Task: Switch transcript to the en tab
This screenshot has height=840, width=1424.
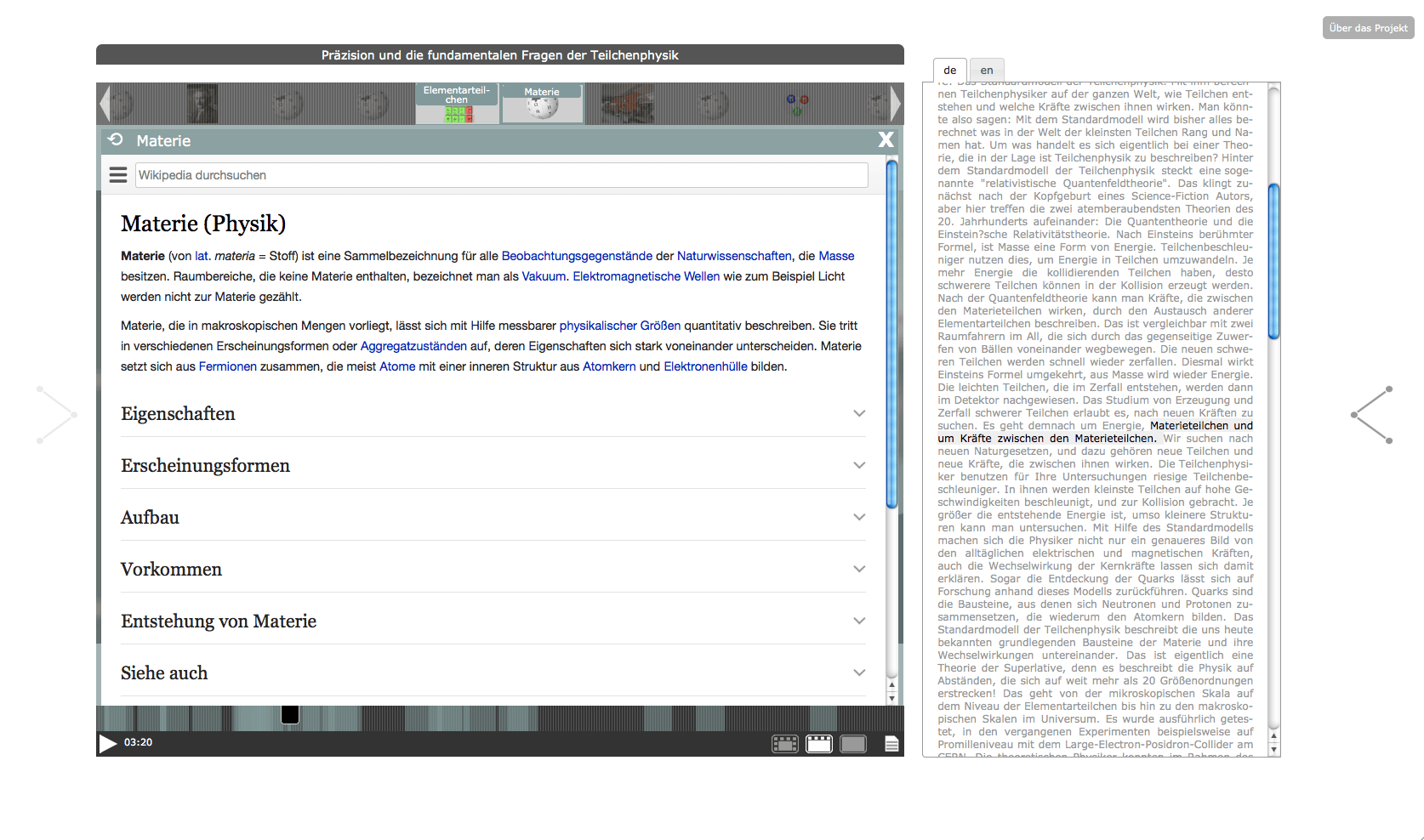Action: (x=987, y=71)
